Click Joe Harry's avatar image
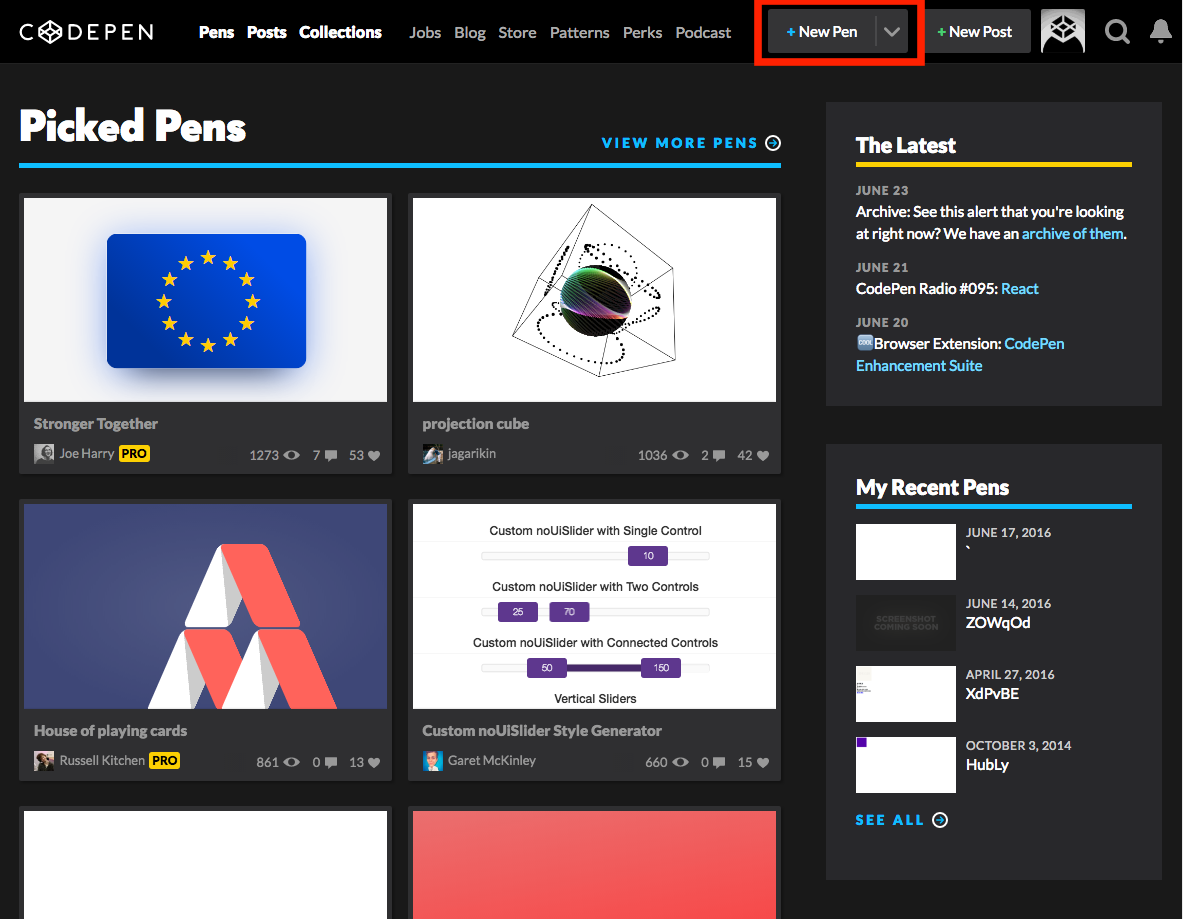This screenshot has width=1183, height=919. (44, 453)
